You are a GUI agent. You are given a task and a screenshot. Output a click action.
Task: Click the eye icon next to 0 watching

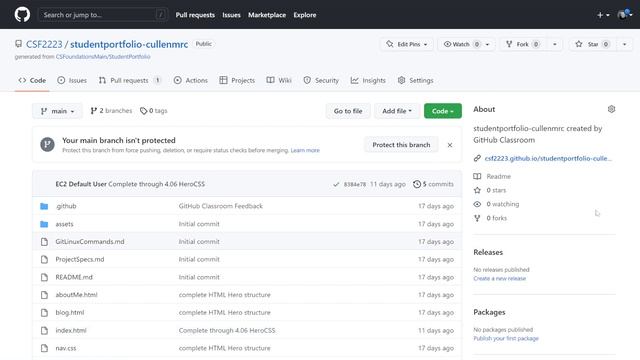pos(477,204)
